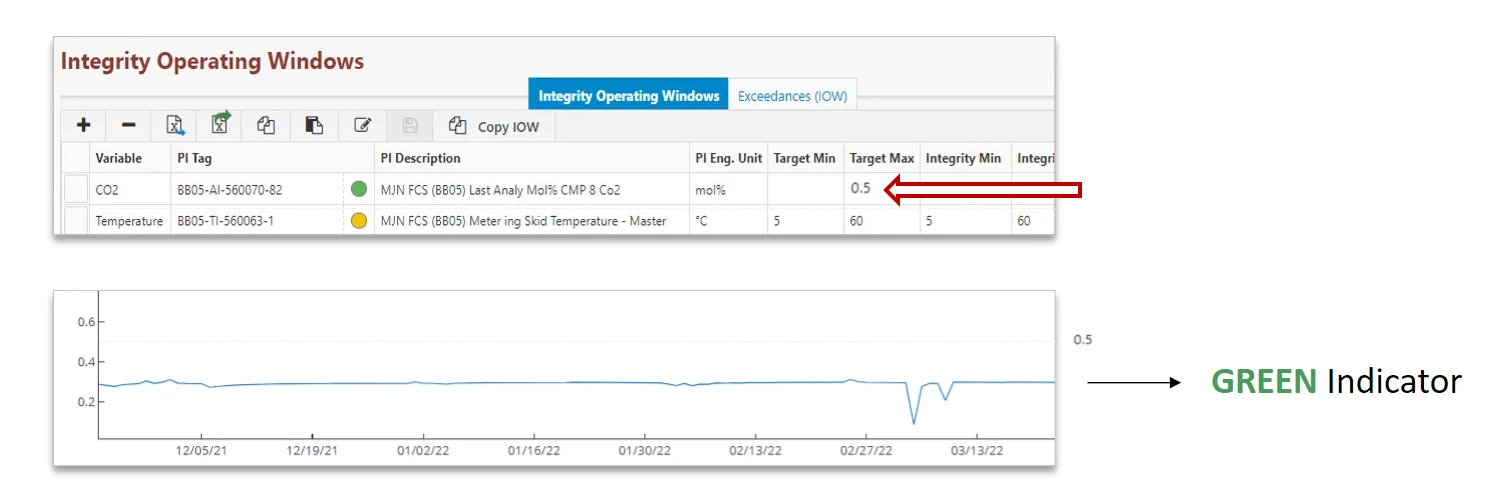This screenshot has width=1495, height=502.
Task: Click the 02/27/22 date label on chart axis
Action: pos(867,450)
